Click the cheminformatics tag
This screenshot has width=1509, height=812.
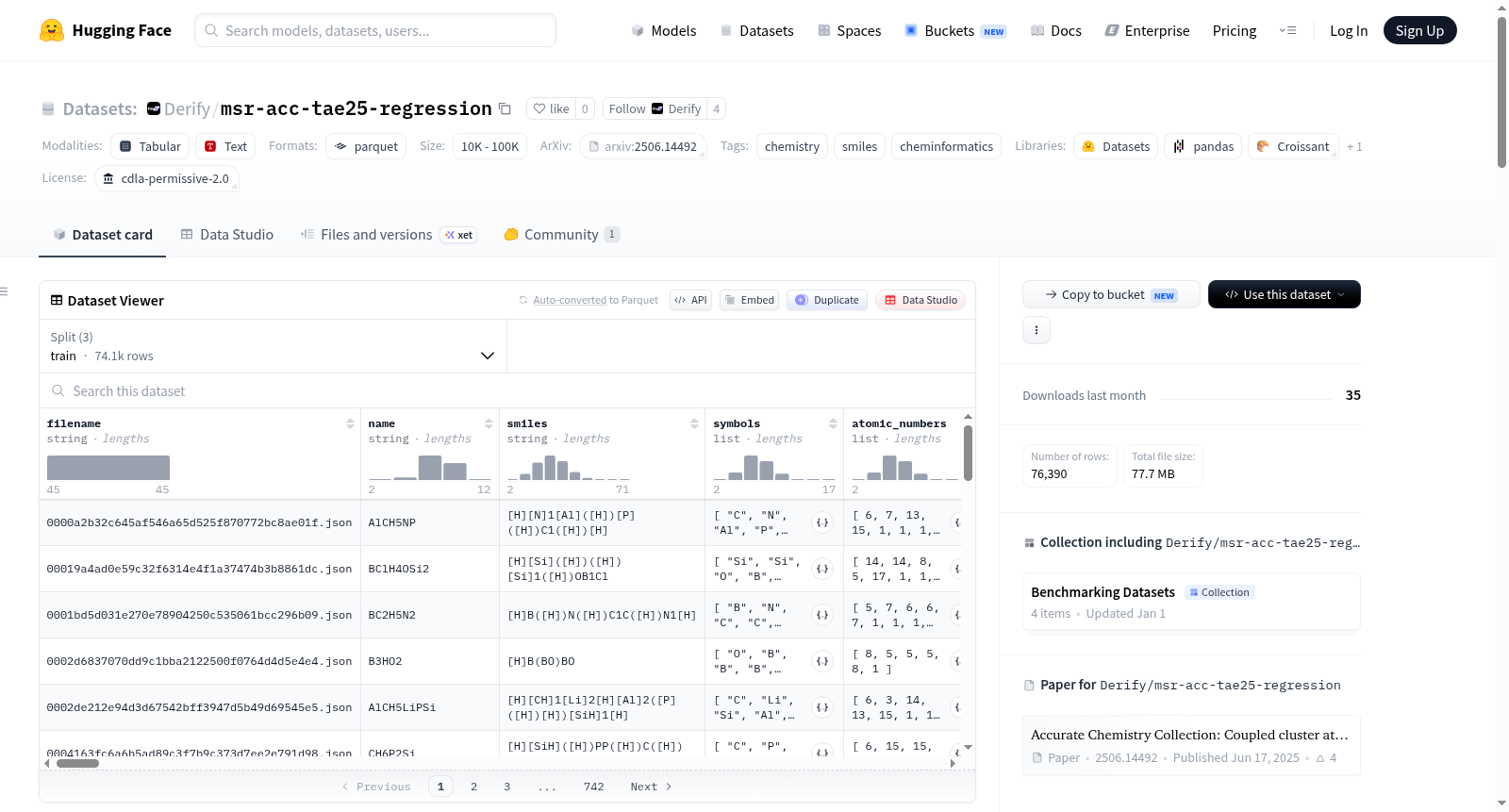pos(946,146)
